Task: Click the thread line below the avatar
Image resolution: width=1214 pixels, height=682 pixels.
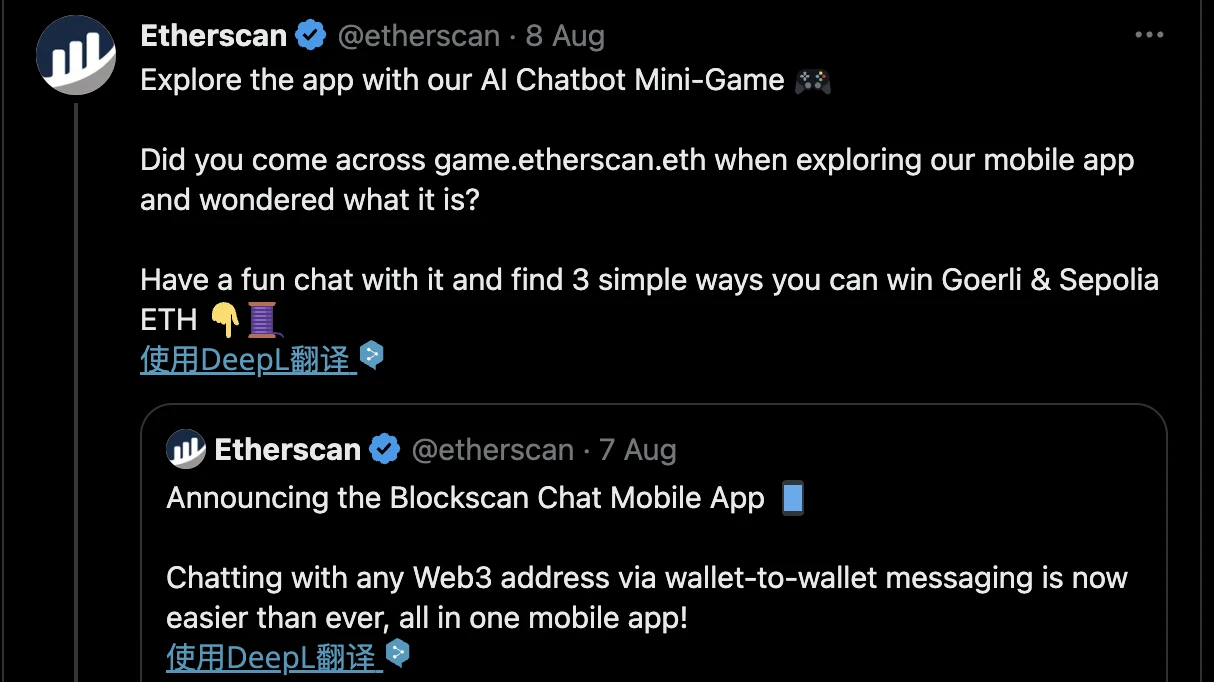Action: pyautogui.click(x=75, y=400)
